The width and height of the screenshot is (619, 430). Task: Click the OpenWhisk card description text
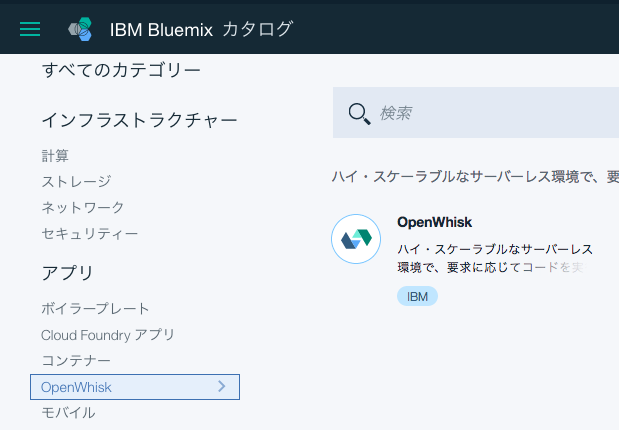pos(495,258)
